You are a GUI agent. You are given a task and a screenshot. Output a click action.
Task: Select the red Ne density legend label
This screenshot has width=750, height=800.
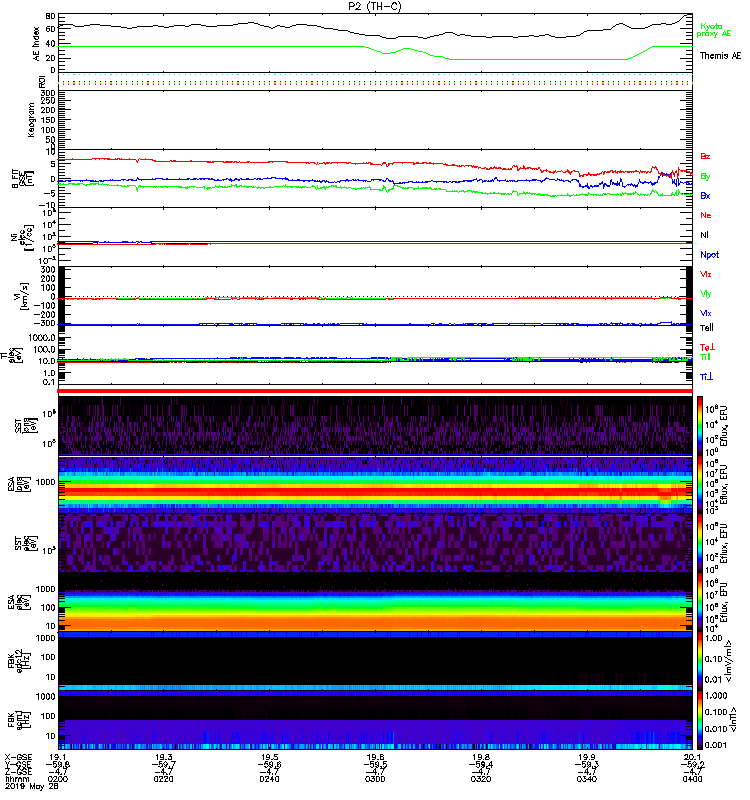[706, 215]
